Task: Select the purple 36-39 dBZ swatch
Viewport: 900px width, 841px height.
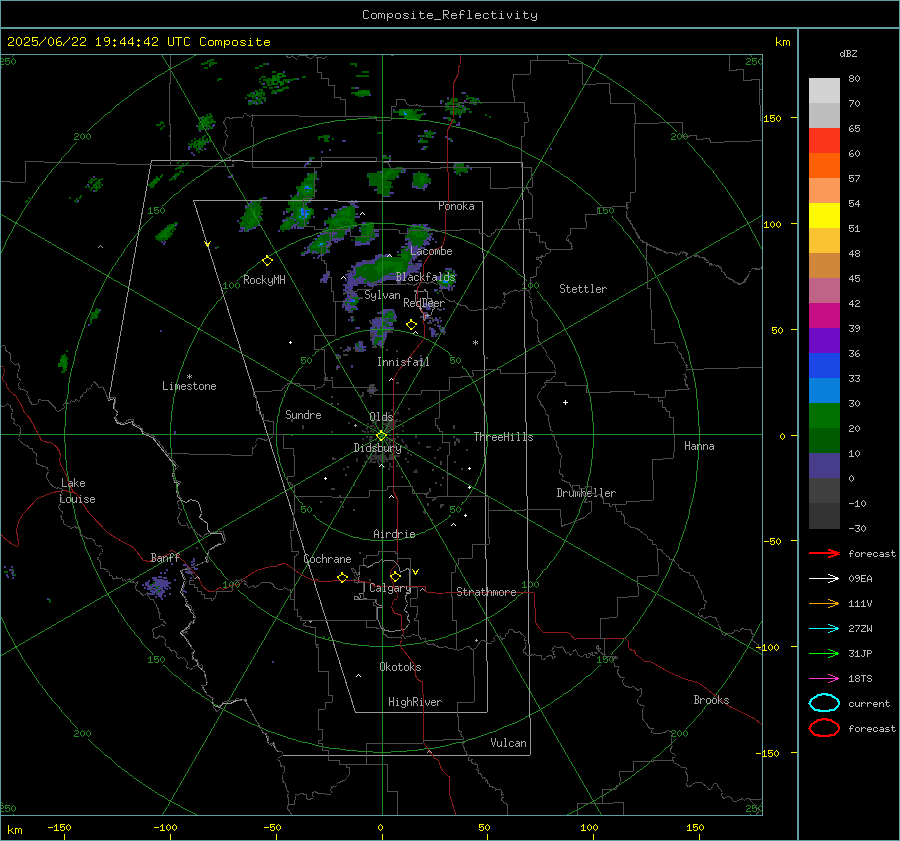Action: tap(824, 341)
